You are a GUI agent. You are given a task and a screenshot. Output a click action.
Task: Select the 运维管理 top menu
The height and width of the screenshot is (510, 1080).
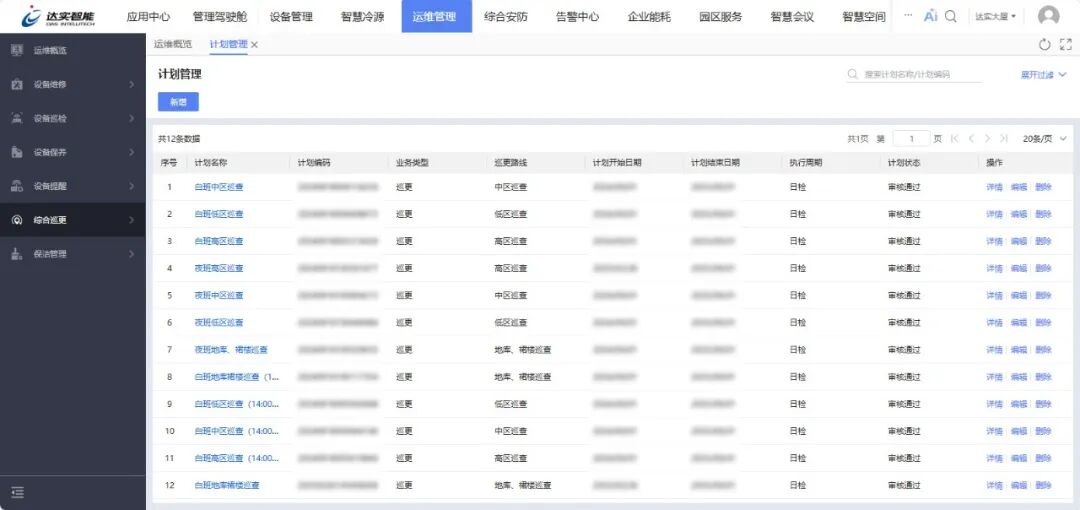click(x=437, y=17)
